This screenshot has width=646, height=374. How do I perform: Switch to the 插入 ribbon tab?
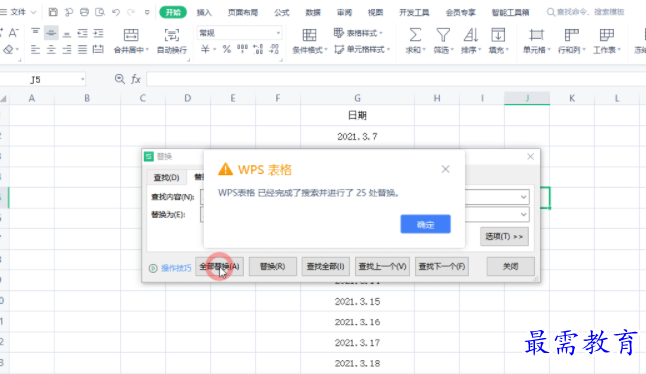click(x=204, y=12)
